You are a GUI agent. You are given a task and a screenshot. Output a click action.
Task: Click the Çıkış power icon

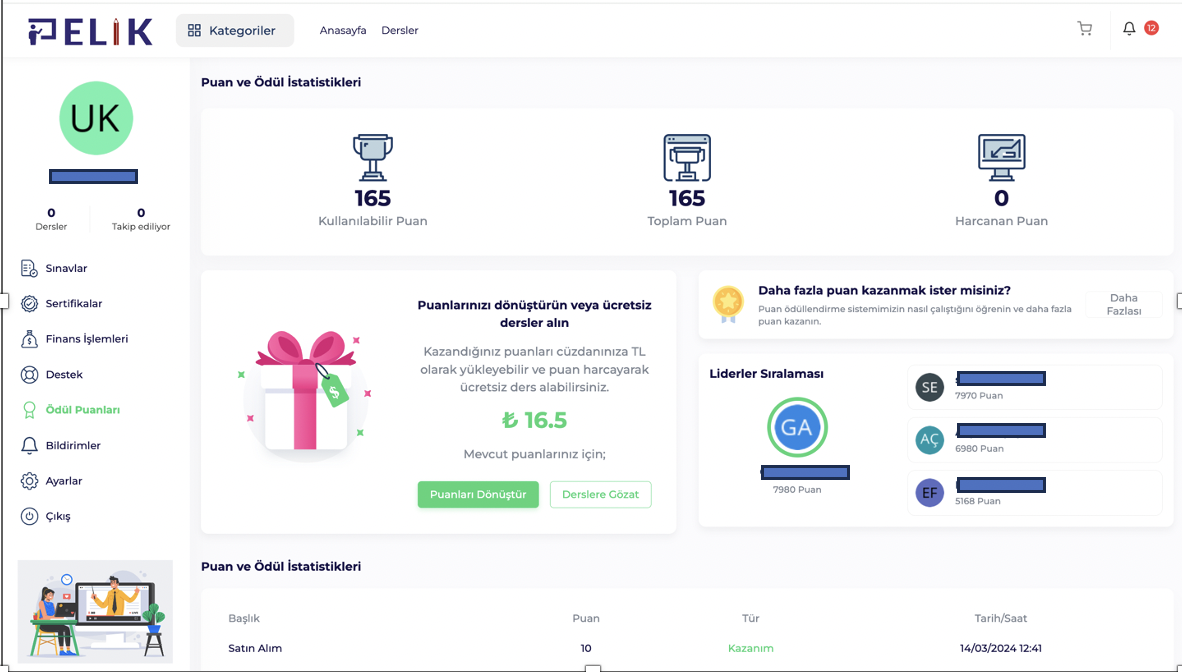[29, 517]
